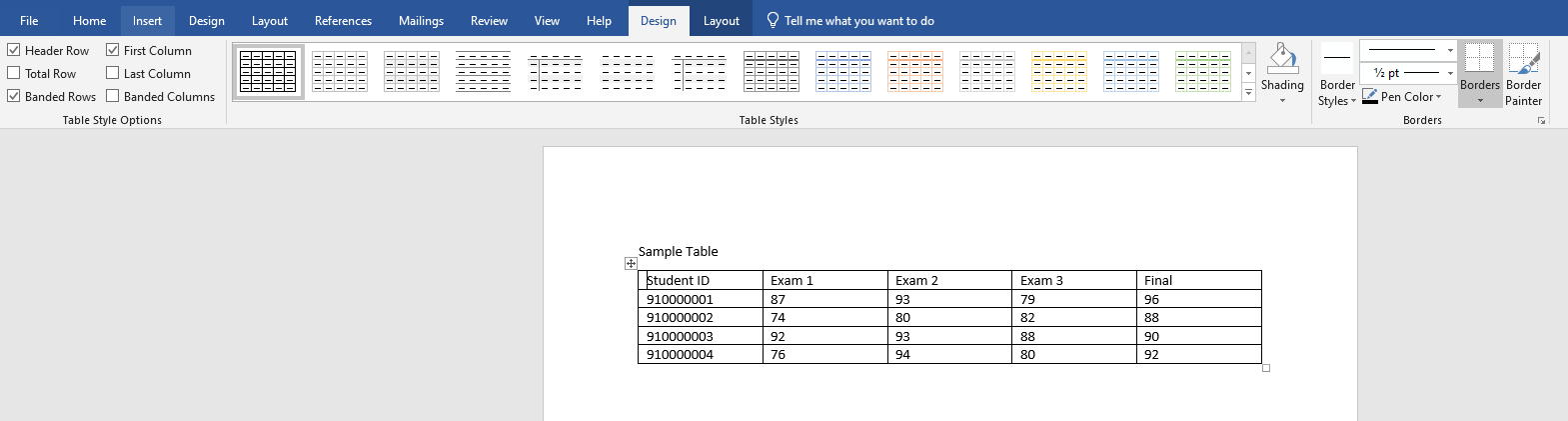Open the File menu

29,21
